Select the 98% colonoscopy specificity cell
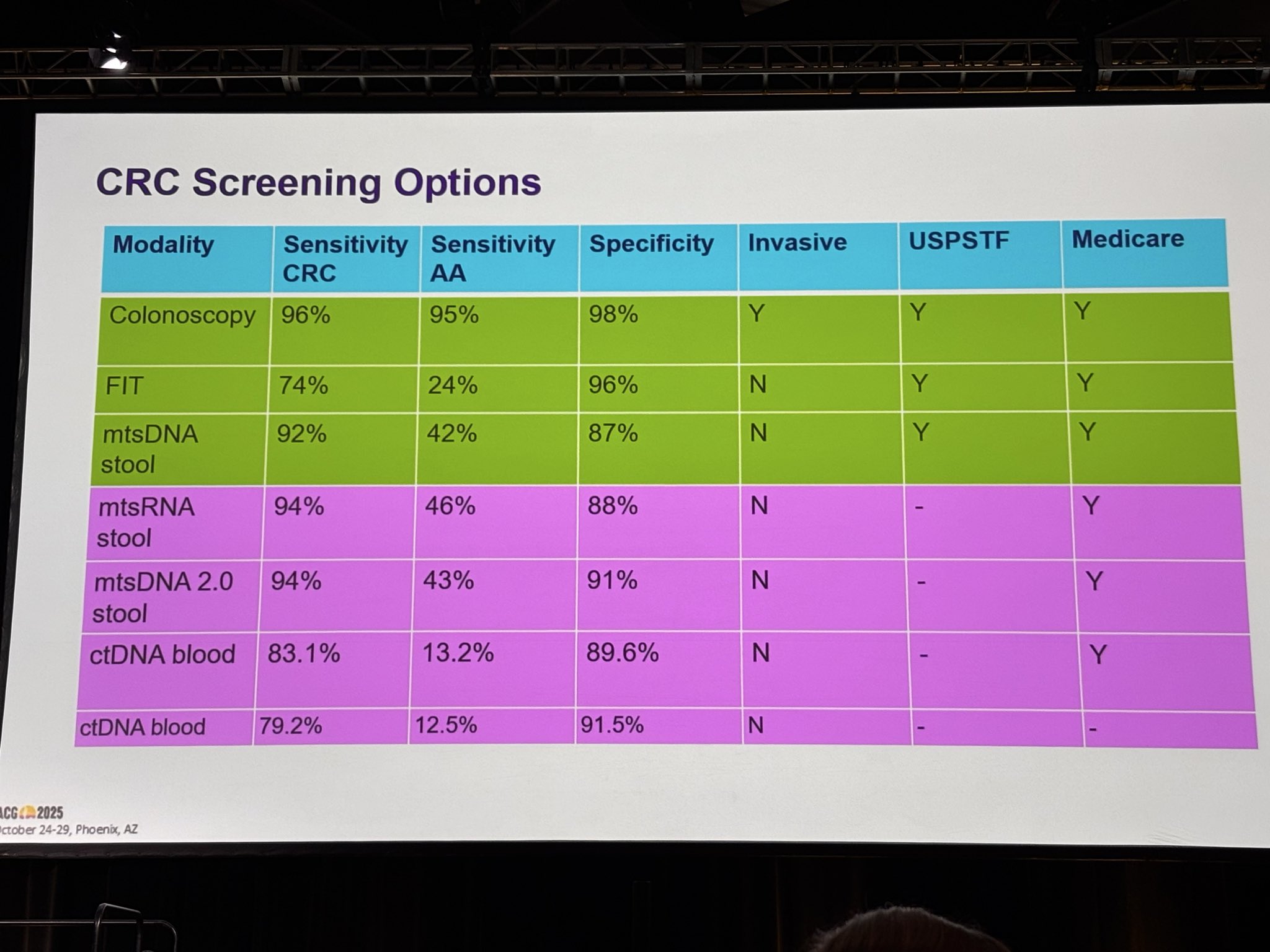The image size is (1270, 952). (613, 314)
